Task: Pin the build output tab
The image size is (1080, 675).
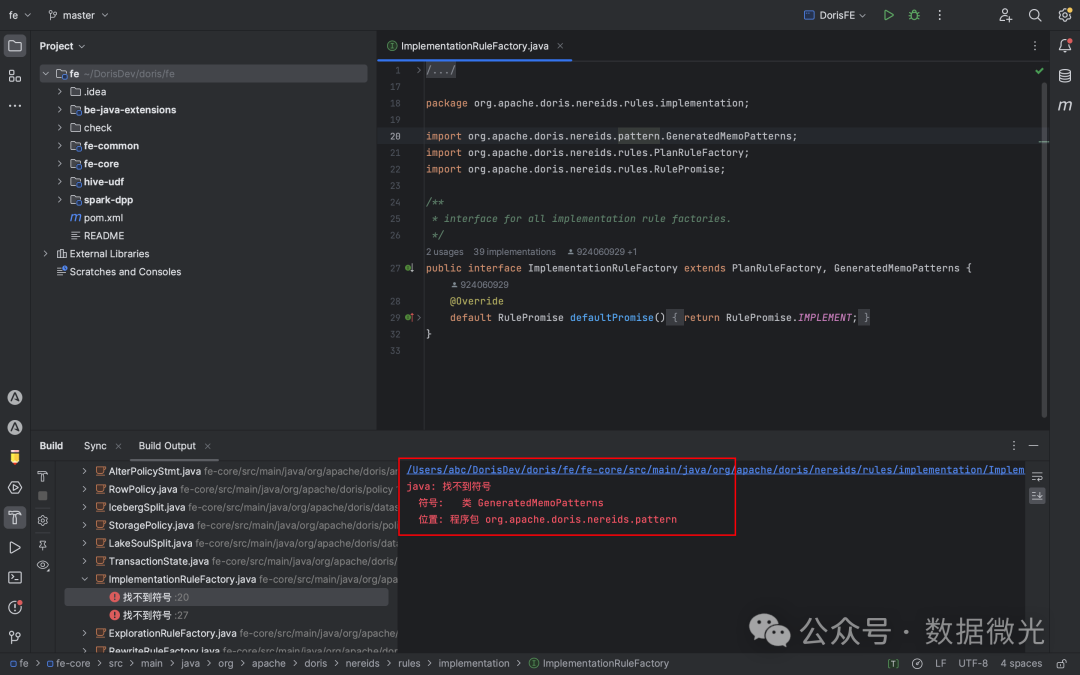Action: [x=43, y=545]
